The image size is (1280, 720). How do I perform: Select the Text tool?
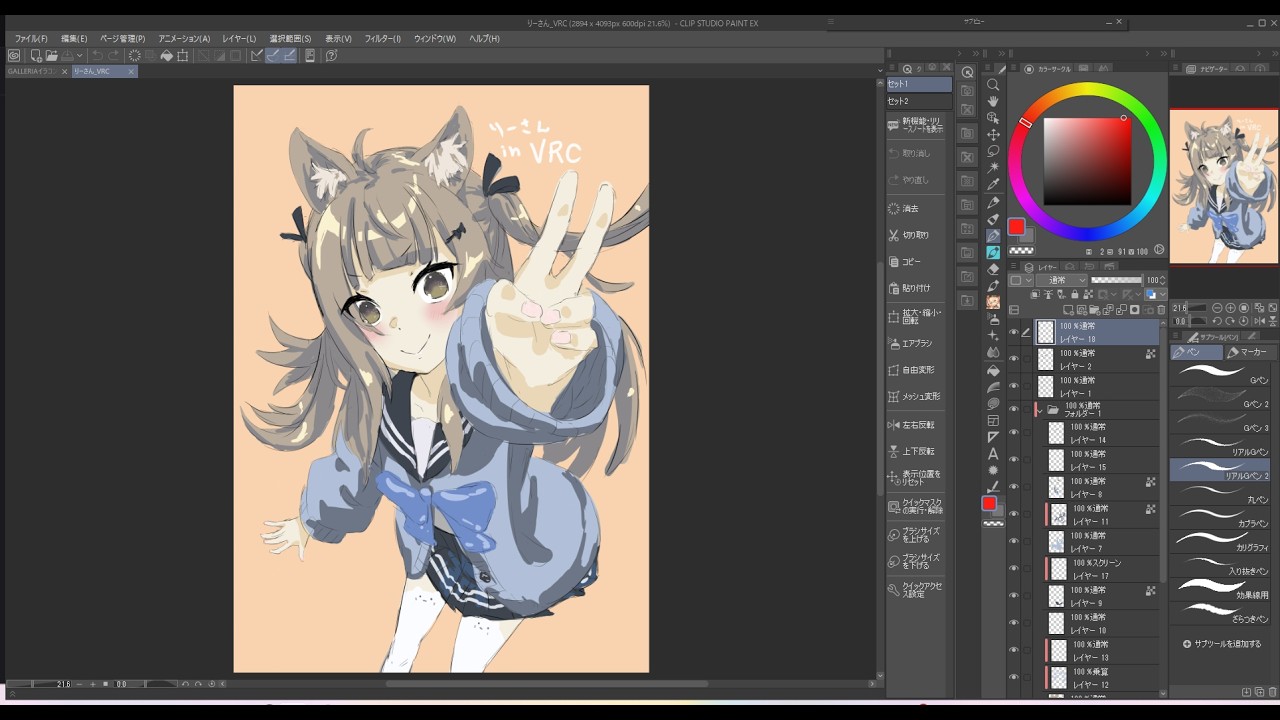point(993,454)
